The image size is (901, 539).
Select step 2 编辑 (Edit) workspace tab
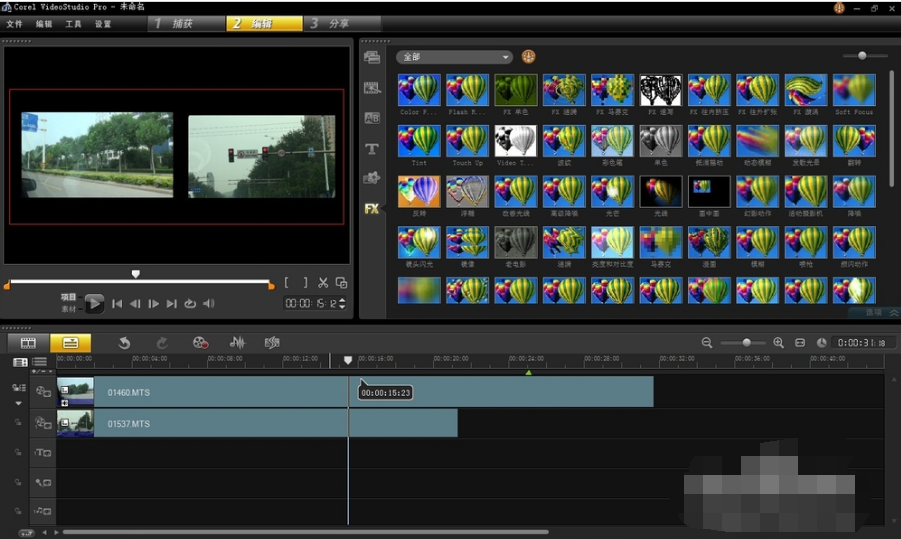pos(264,24)
